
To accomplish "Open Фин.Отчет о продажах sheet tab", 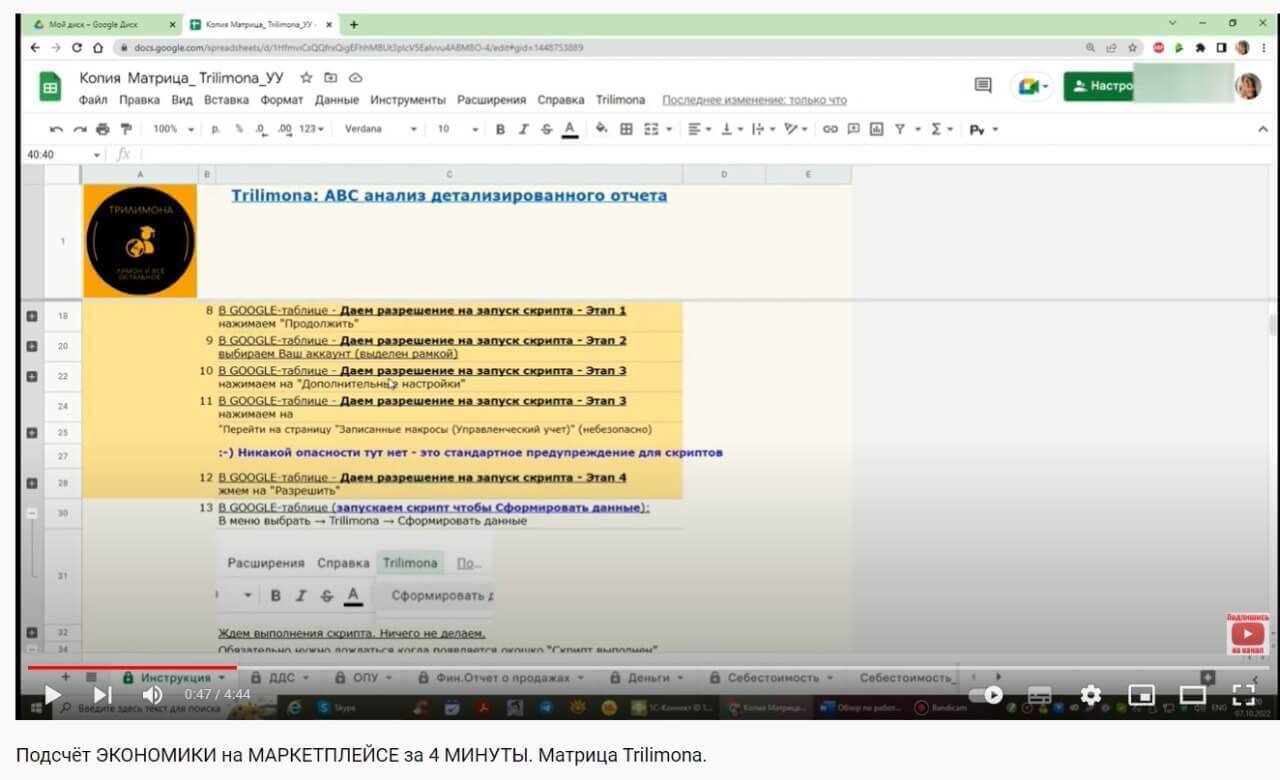I will (x=501, y=678).
